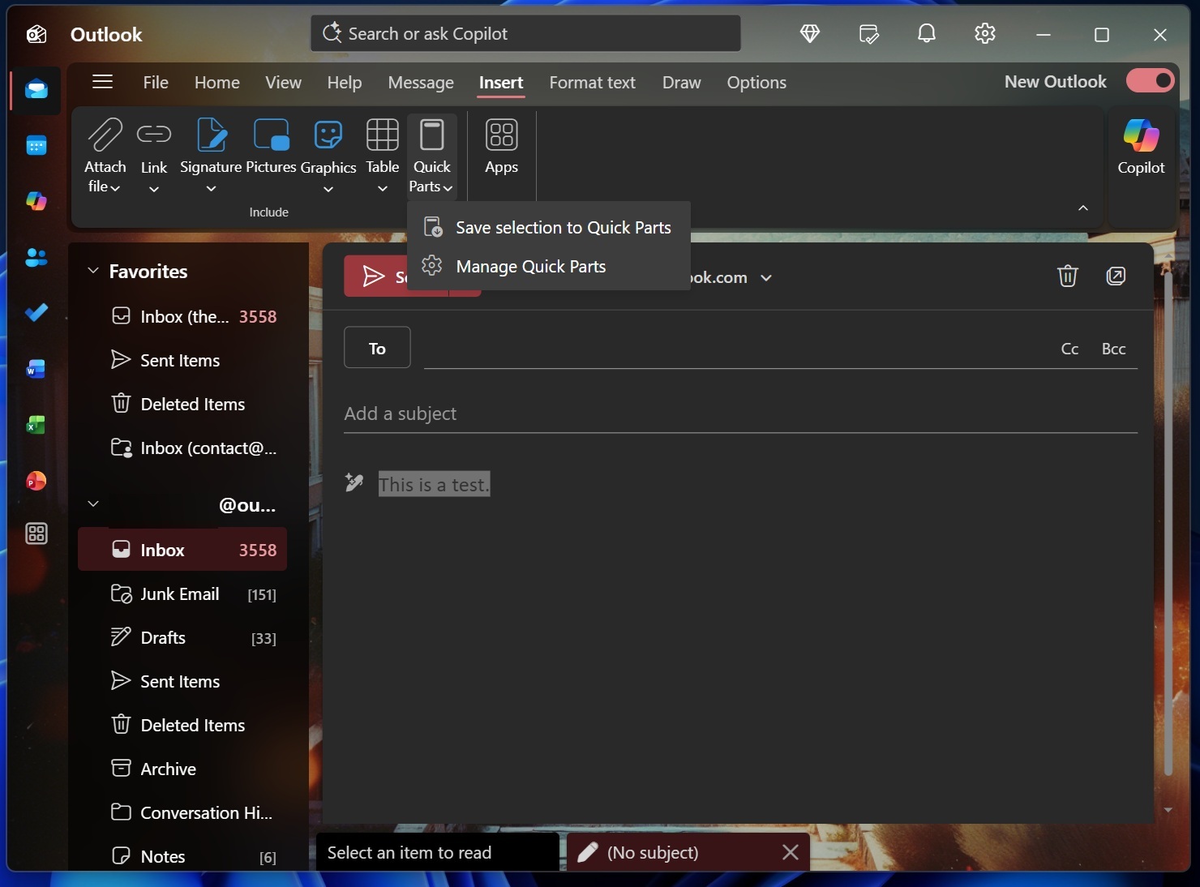Open the File tab

tap(155, 82)
